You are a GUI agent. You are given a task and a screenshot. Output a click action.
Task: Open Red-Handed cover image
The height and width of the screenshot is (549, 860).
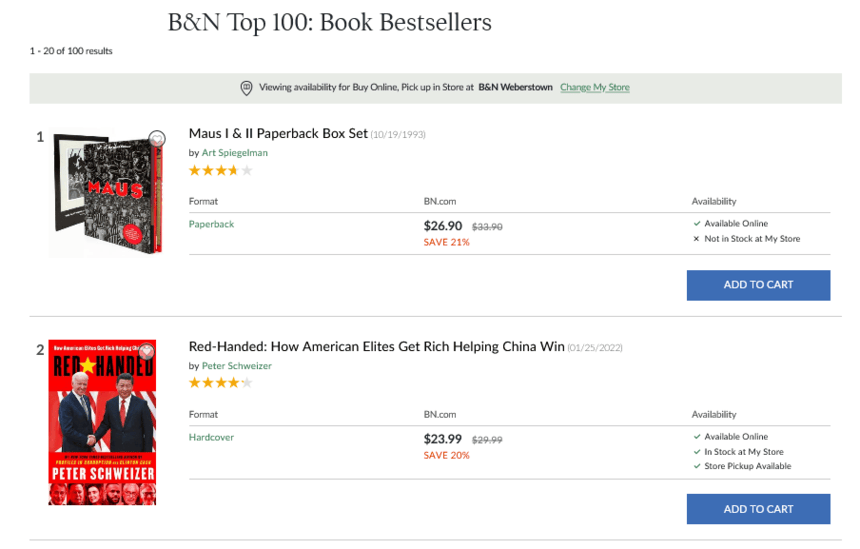103,423
